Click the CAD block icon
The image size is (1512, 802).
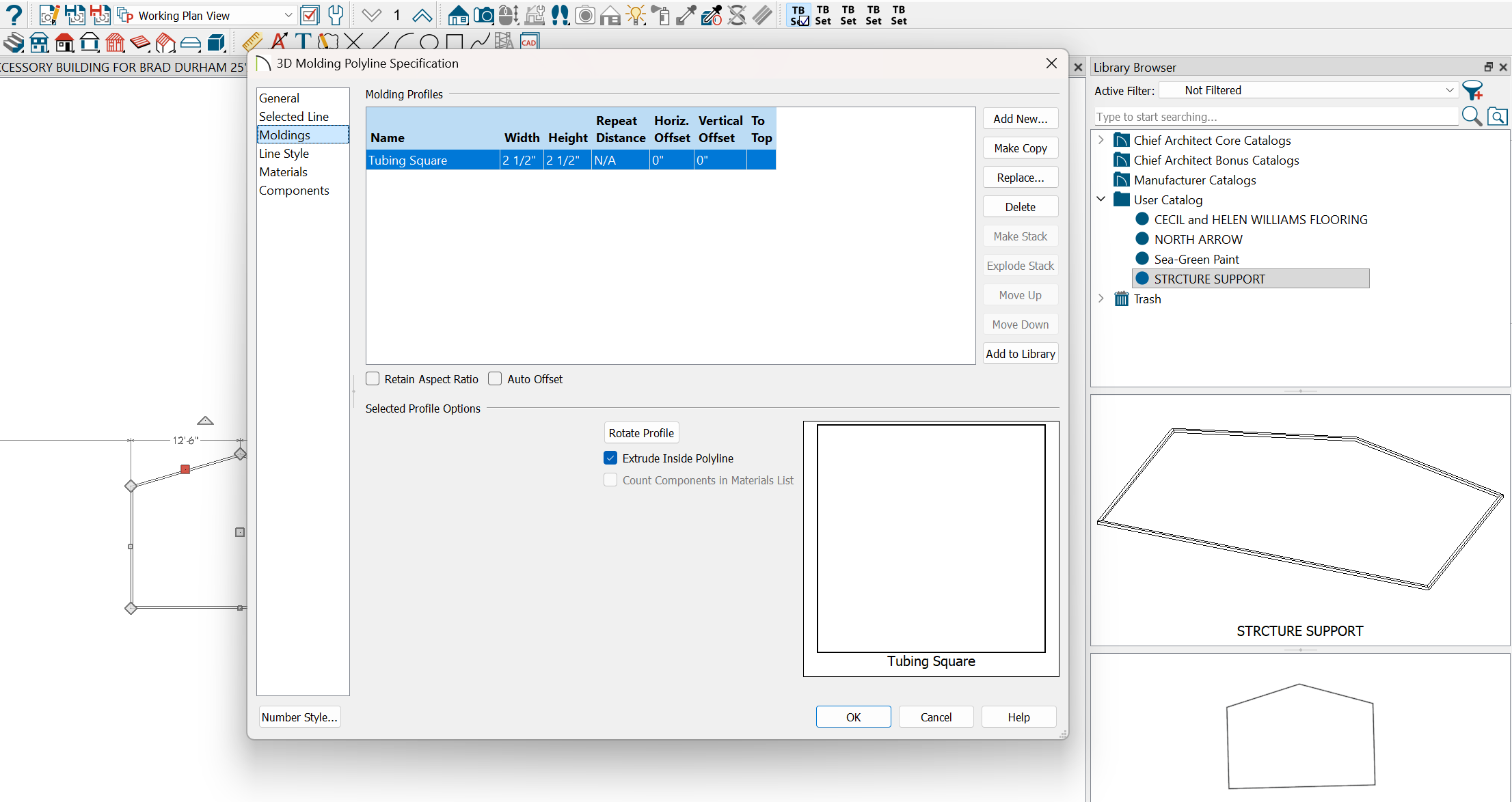coord(529,42)
